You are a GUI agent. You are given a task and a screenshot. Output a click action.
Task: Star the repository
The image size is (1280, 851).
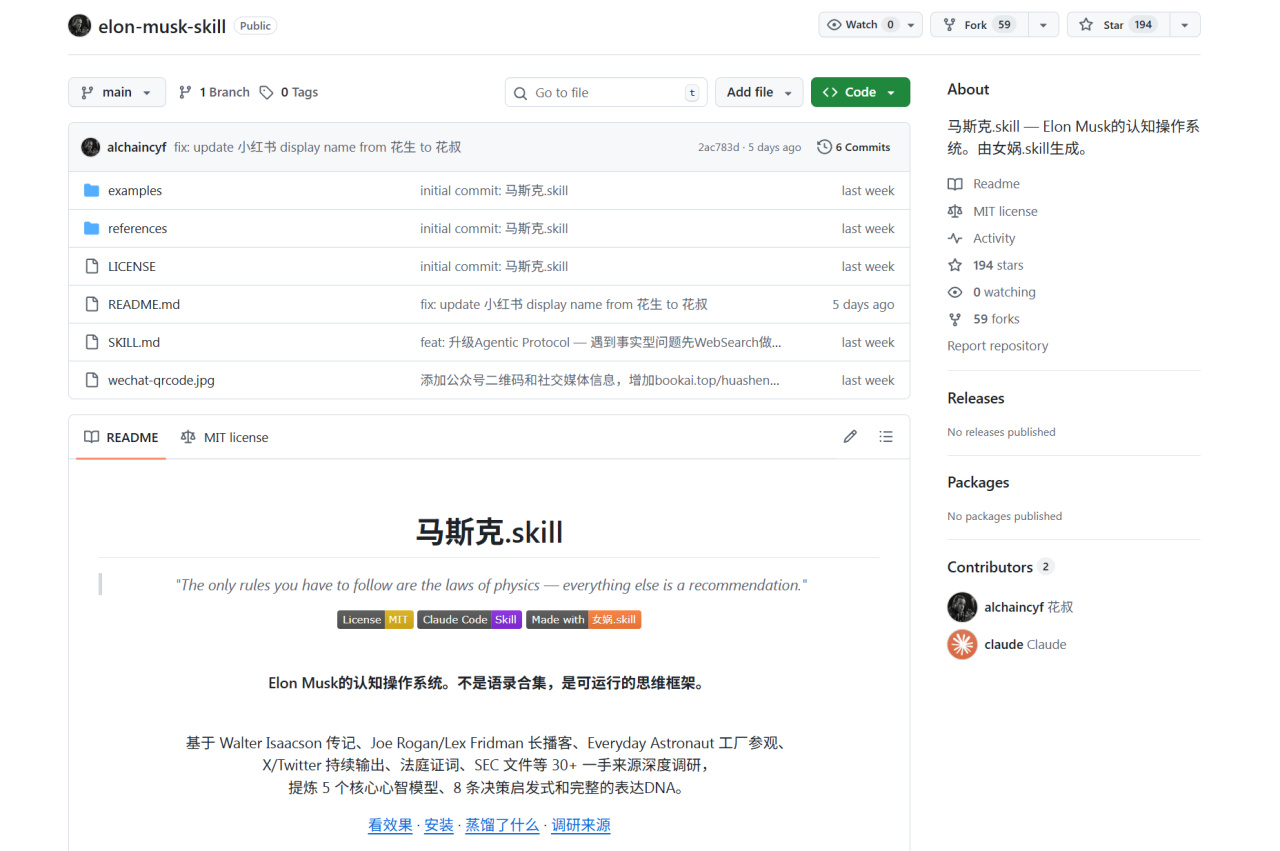[1116, 25]
